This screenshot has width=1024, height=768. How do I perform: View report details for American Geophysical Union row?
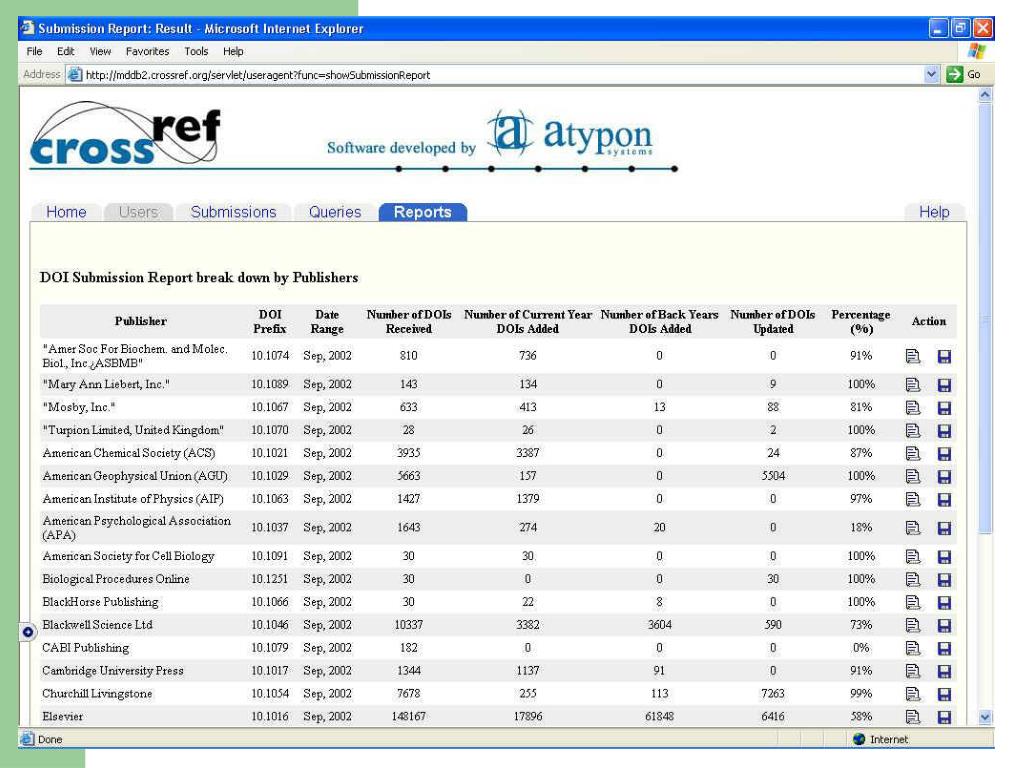[912, 476]
